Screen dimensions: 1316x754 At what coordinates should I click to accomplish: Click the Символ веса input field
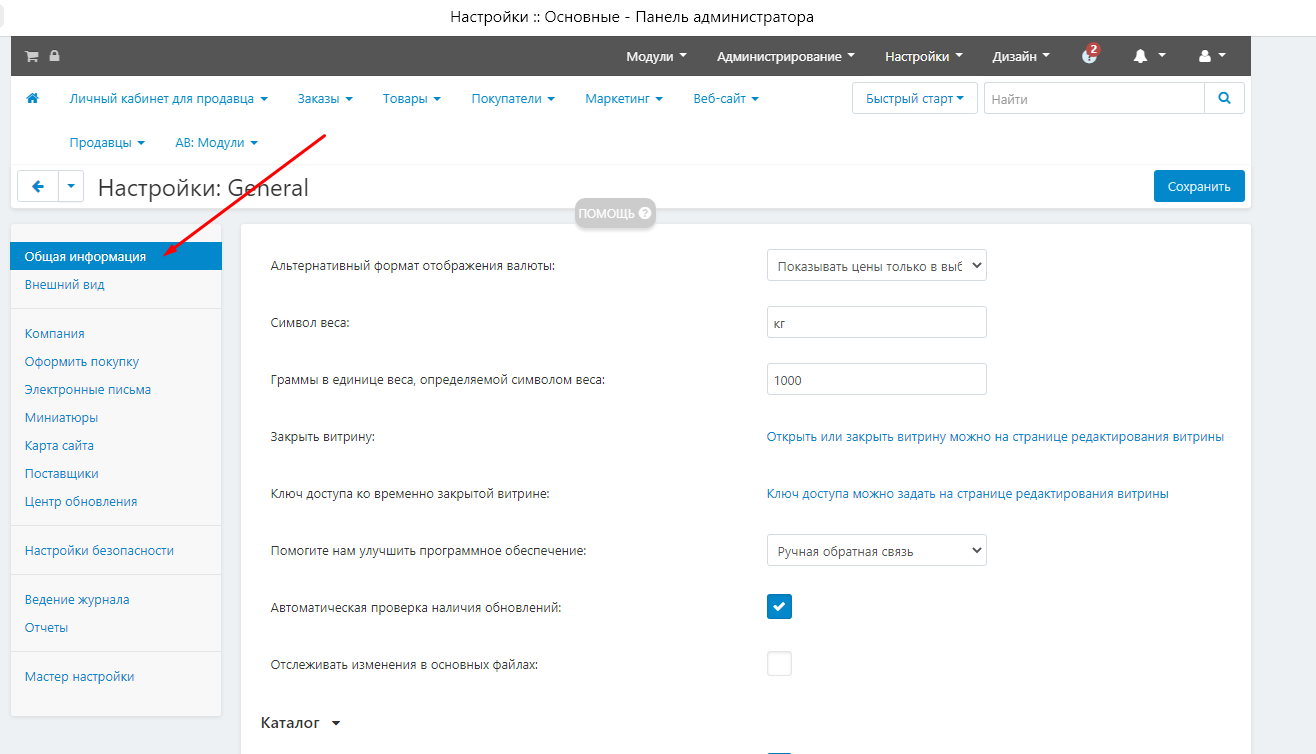(x=877, y=323)
